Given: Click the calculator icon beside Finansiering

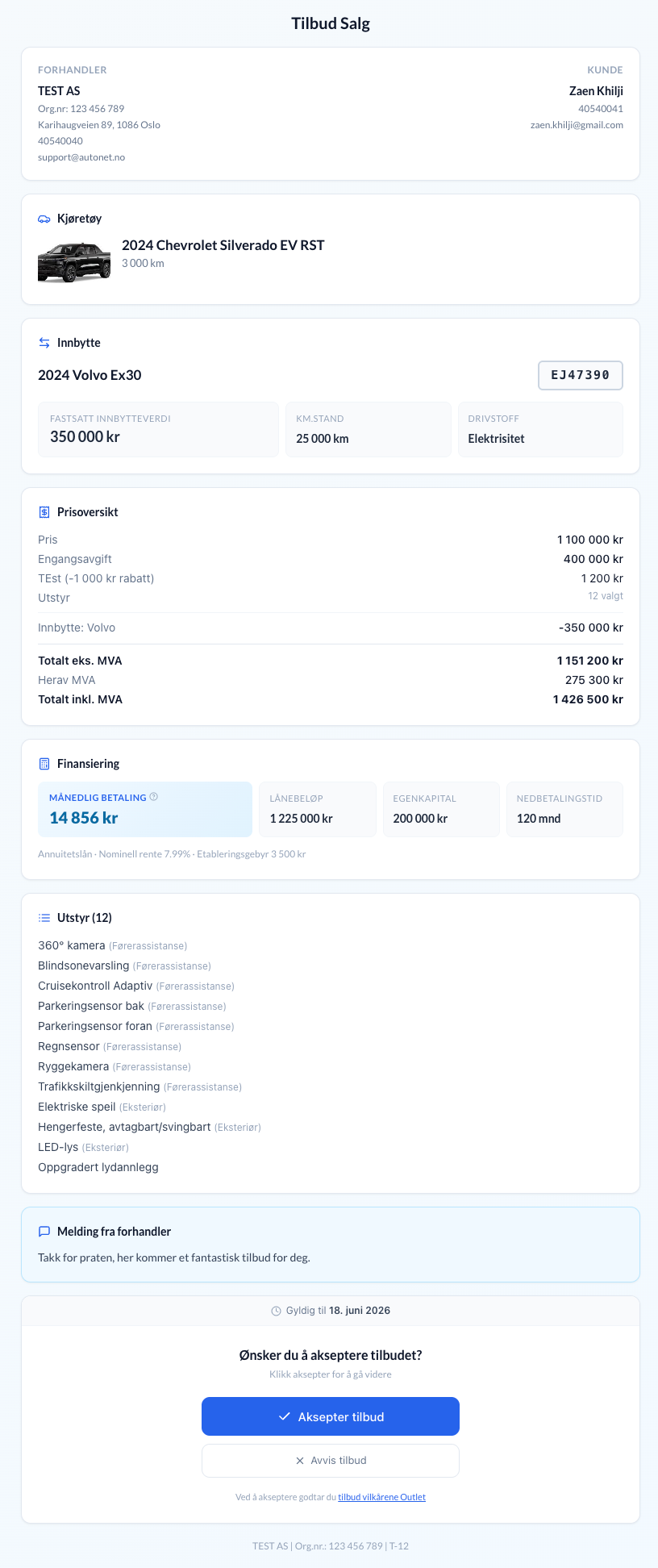Looking at the screenshot, I should pyautogui.click(x=44, y=764).
